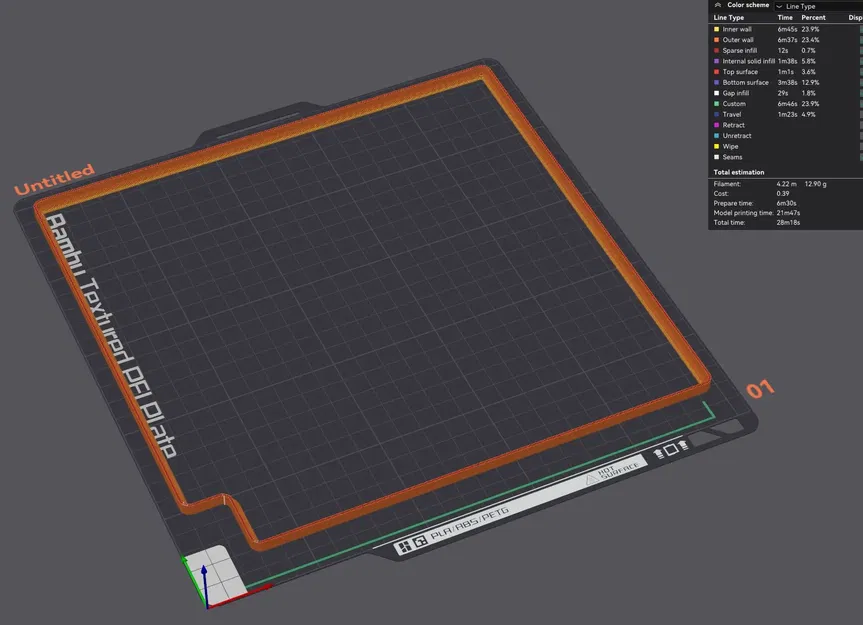Click the Inner wall time 6m45s

[787, 29]
